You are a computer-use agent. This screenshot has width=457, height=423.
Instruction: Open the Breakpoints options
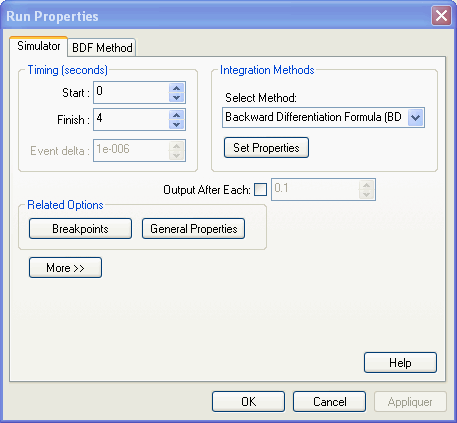tap(80, 229)
